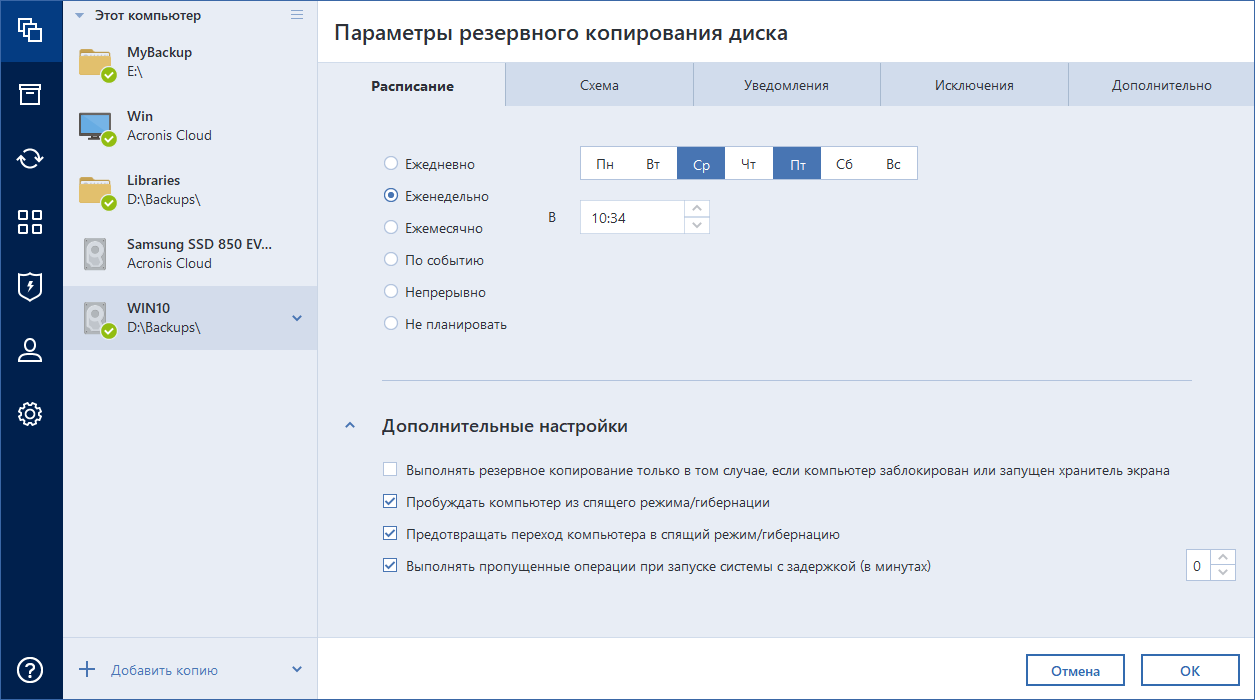Viewport: 1255px width, 700px height.
Task: Open the Sync section icon
Action: coord(30,158)
